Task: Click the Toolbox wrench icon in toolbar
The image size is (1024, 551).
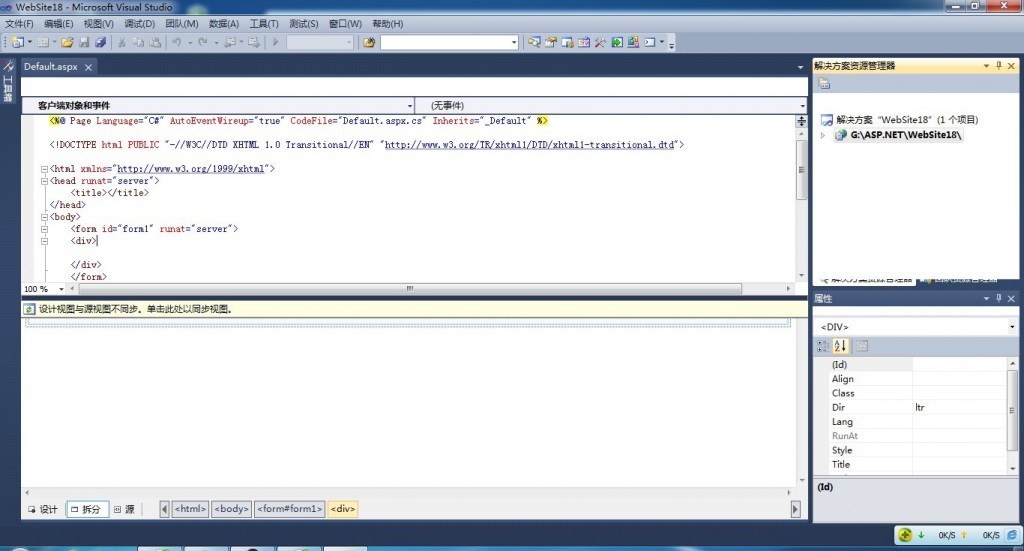Action: tap(600, 42)
